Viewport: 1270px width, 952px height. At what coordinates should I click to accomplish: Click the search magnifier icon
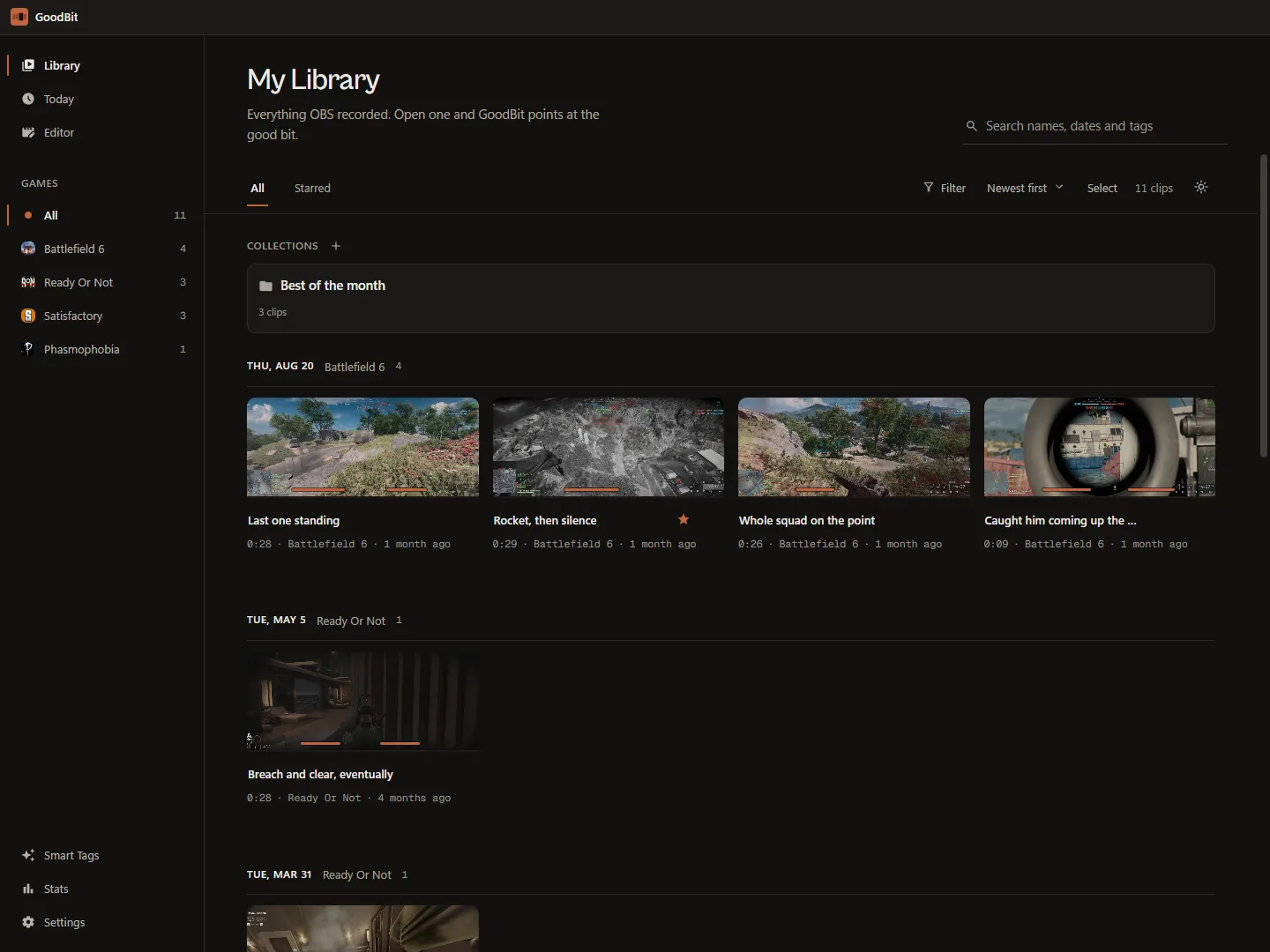[972, 126]
